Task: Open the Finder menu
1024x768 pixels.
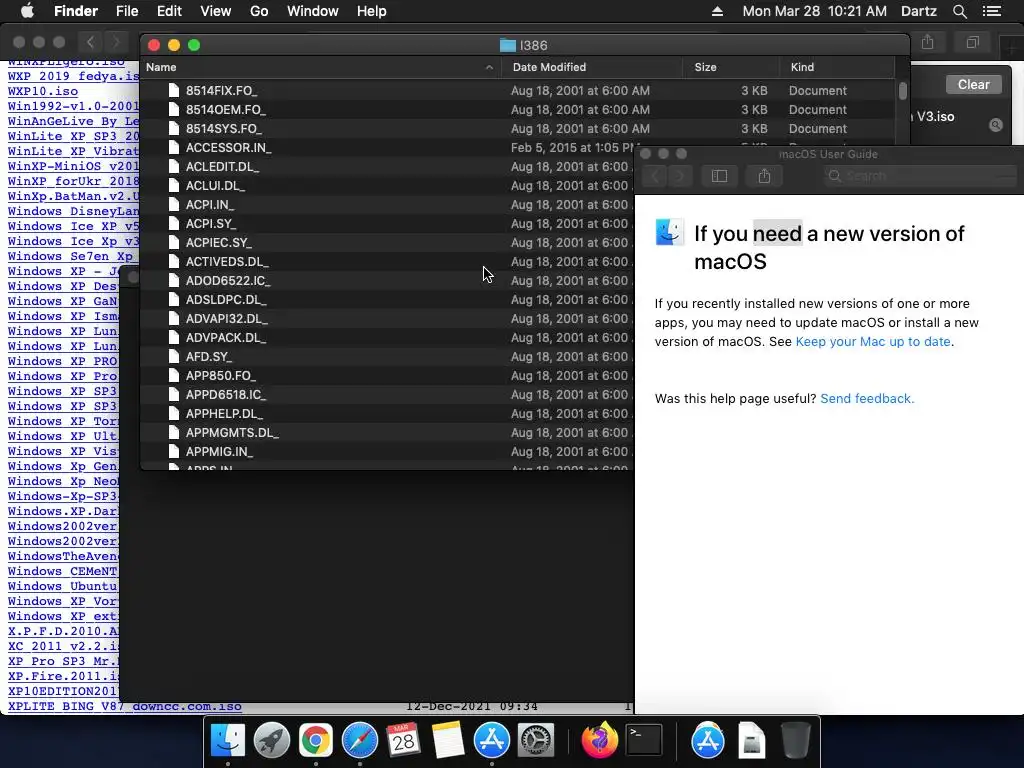Action: click(x=76, y=11)
